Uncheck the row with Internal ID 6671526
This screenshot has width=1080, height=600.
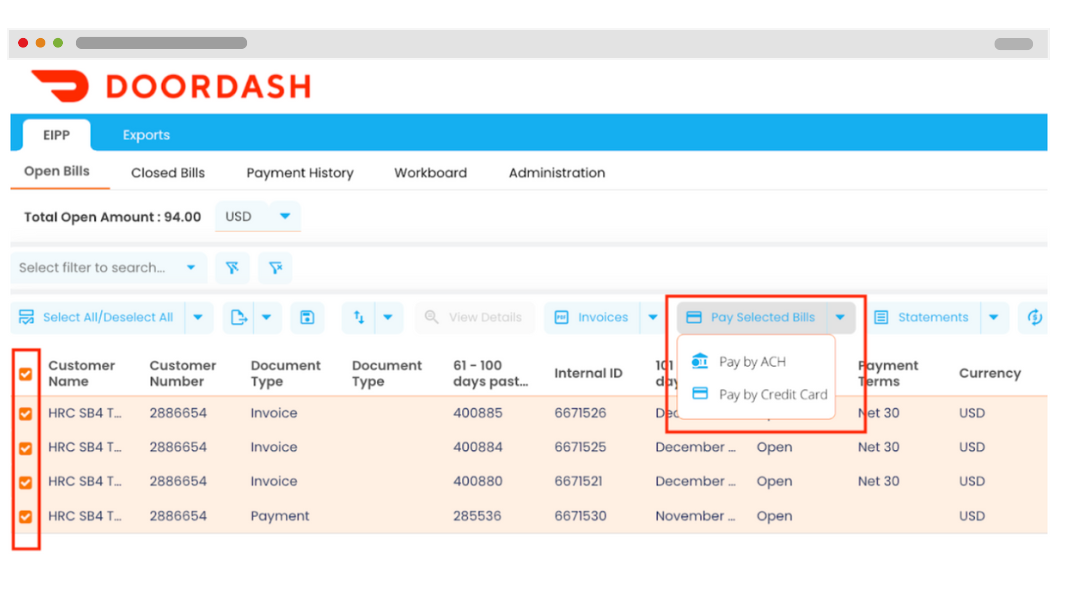click(x=25, y=414)
